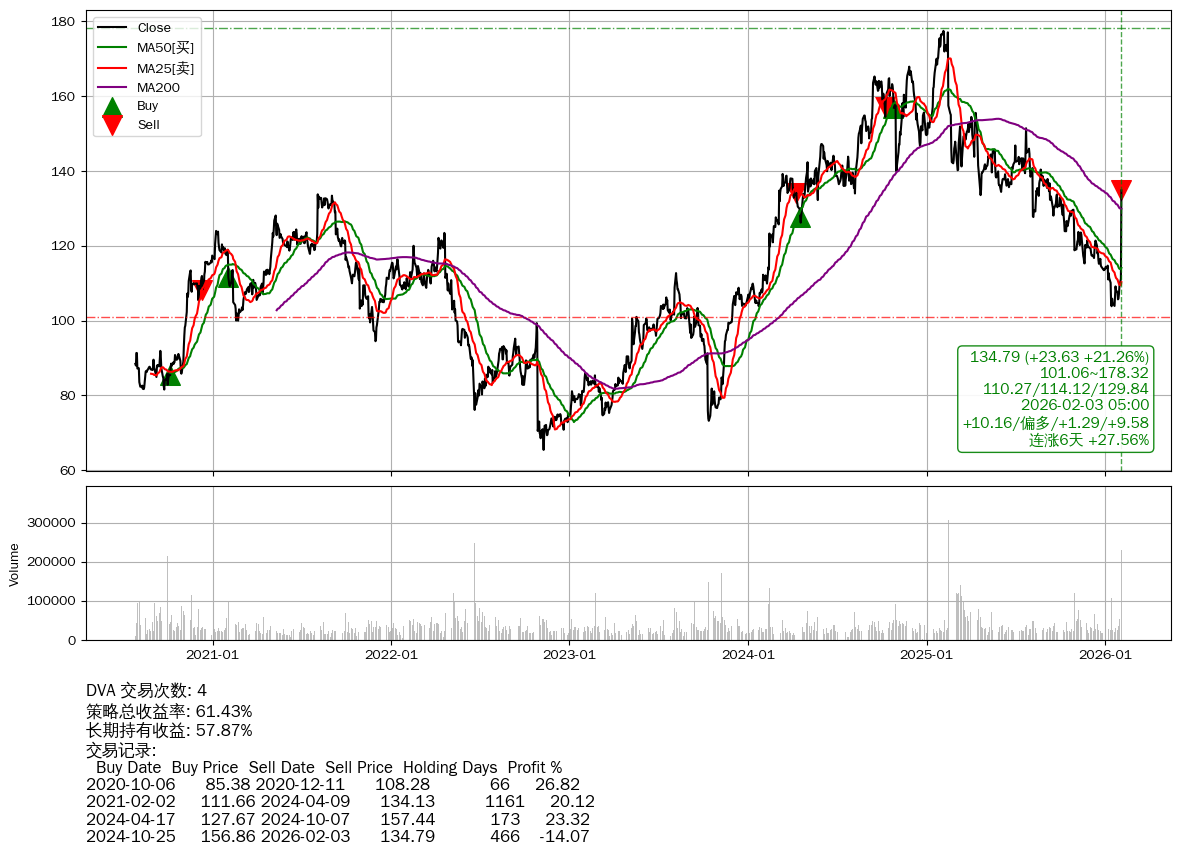Click the Volume axis label
This screenshot has height=855, width=1180.
(14, 564)
